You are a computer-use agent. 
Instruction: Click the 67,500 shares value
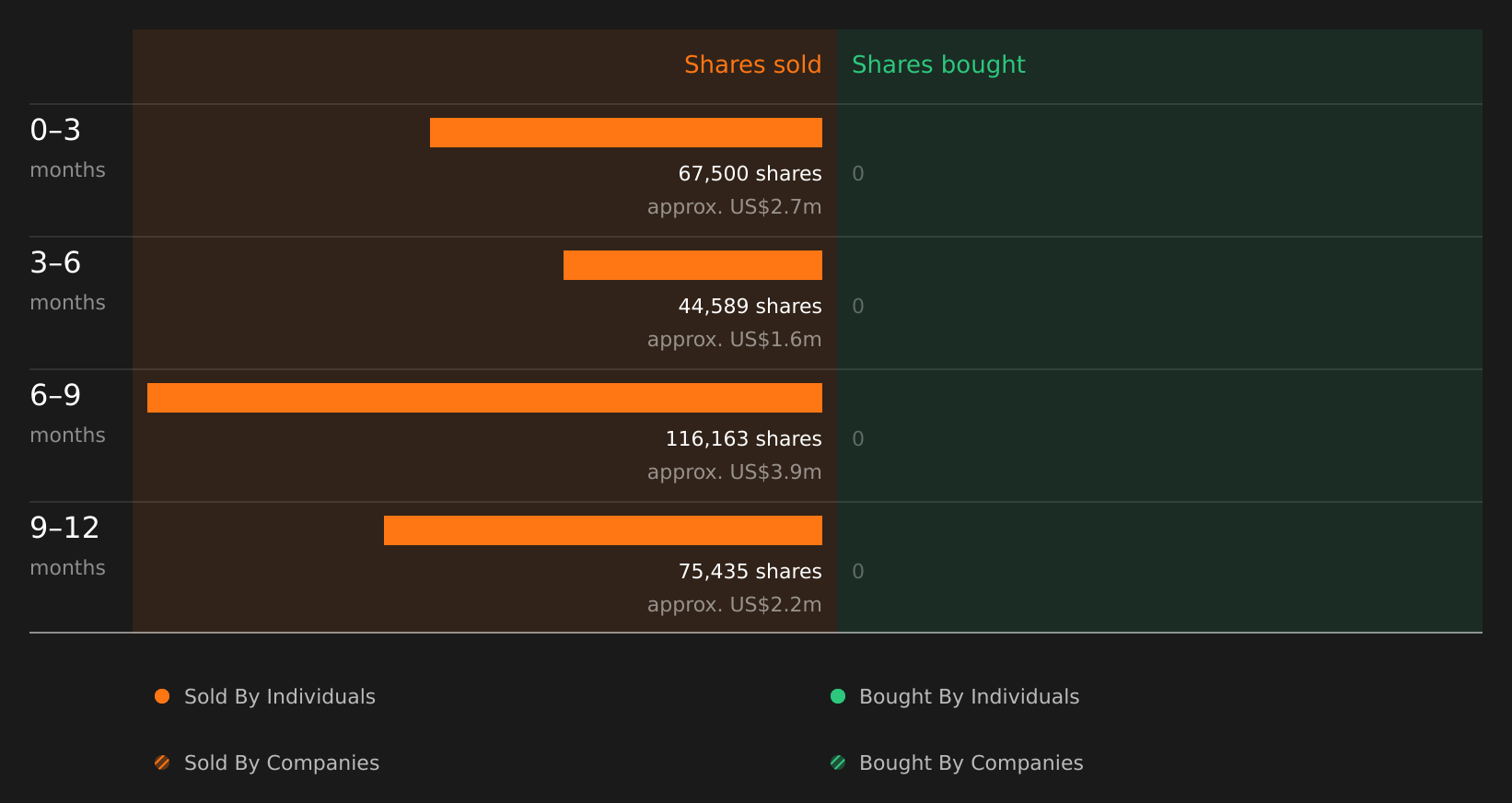tap(750, 174)
